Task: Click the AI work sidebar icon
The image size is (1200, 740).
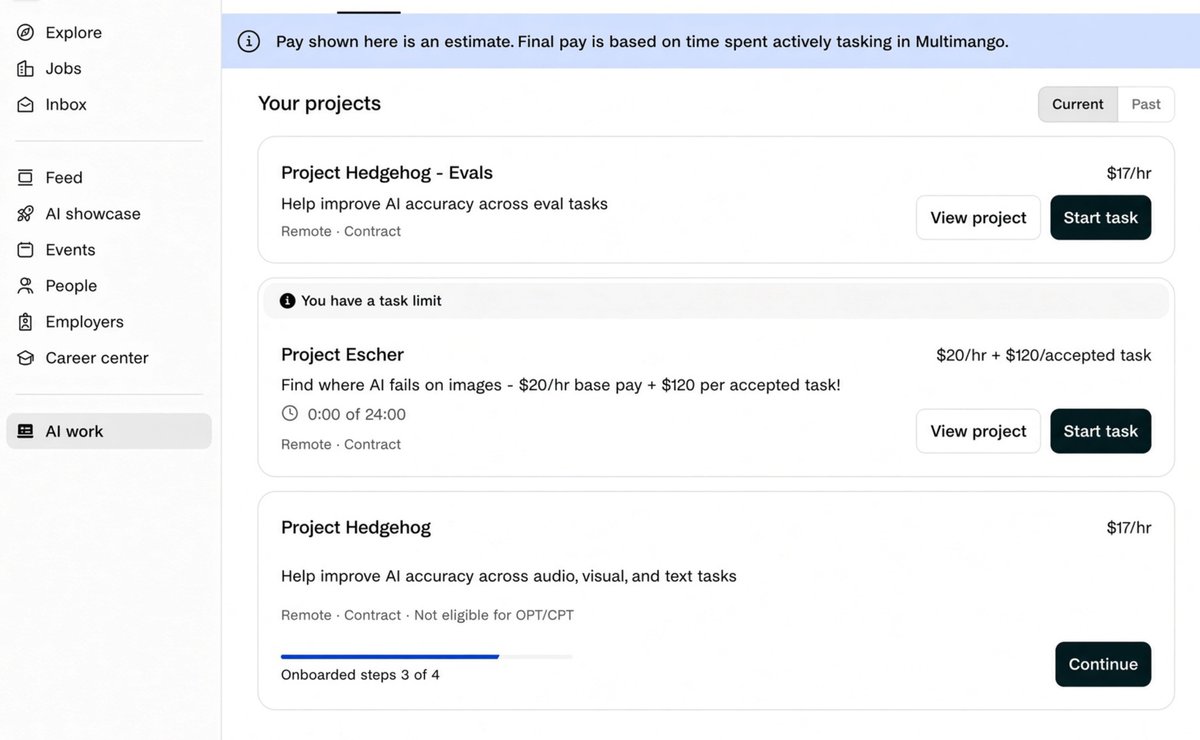Action: (26, 432)
